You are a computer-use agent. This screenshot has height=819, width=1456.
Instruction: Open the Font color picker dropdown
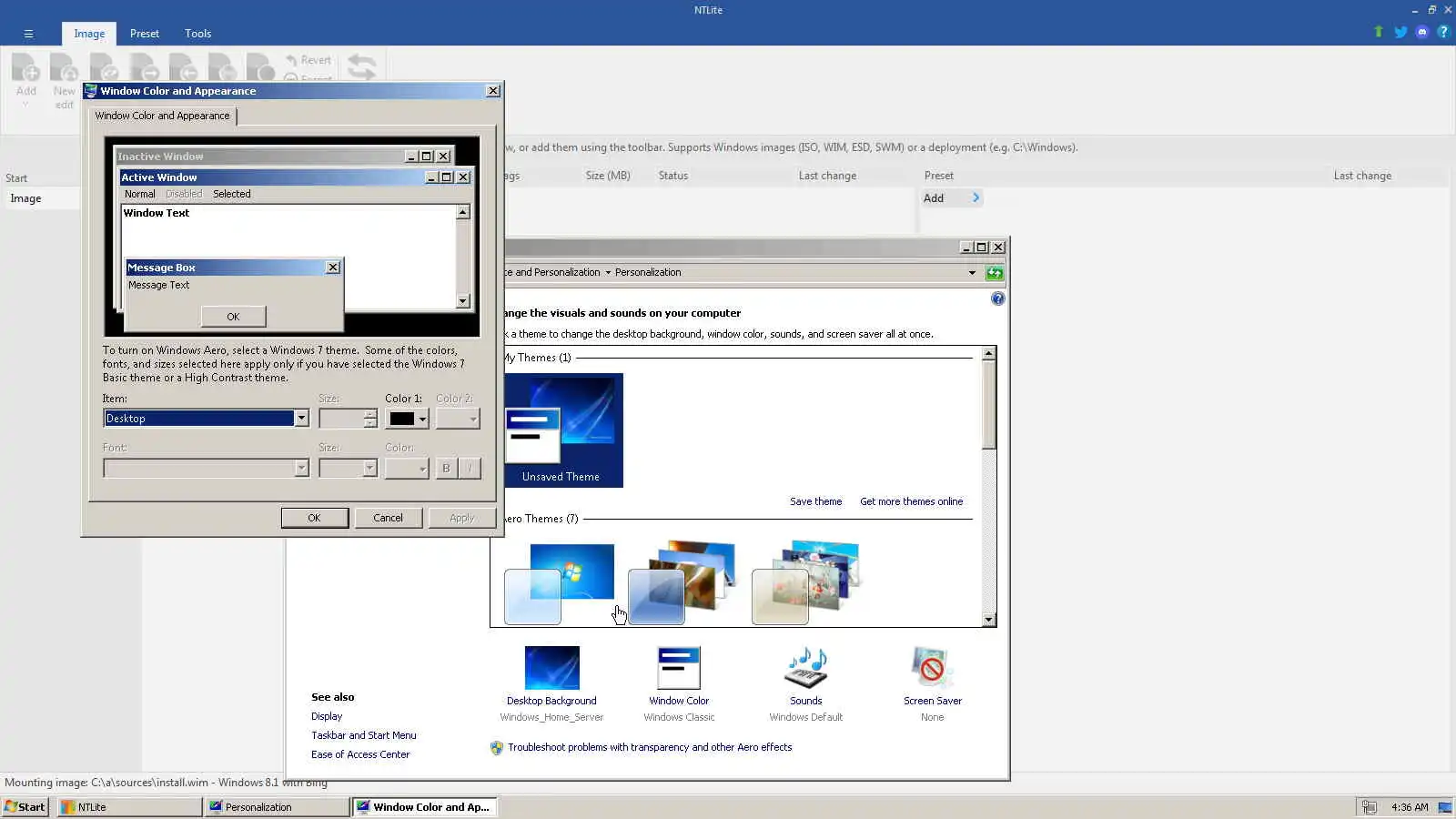(x=406, y=468)
